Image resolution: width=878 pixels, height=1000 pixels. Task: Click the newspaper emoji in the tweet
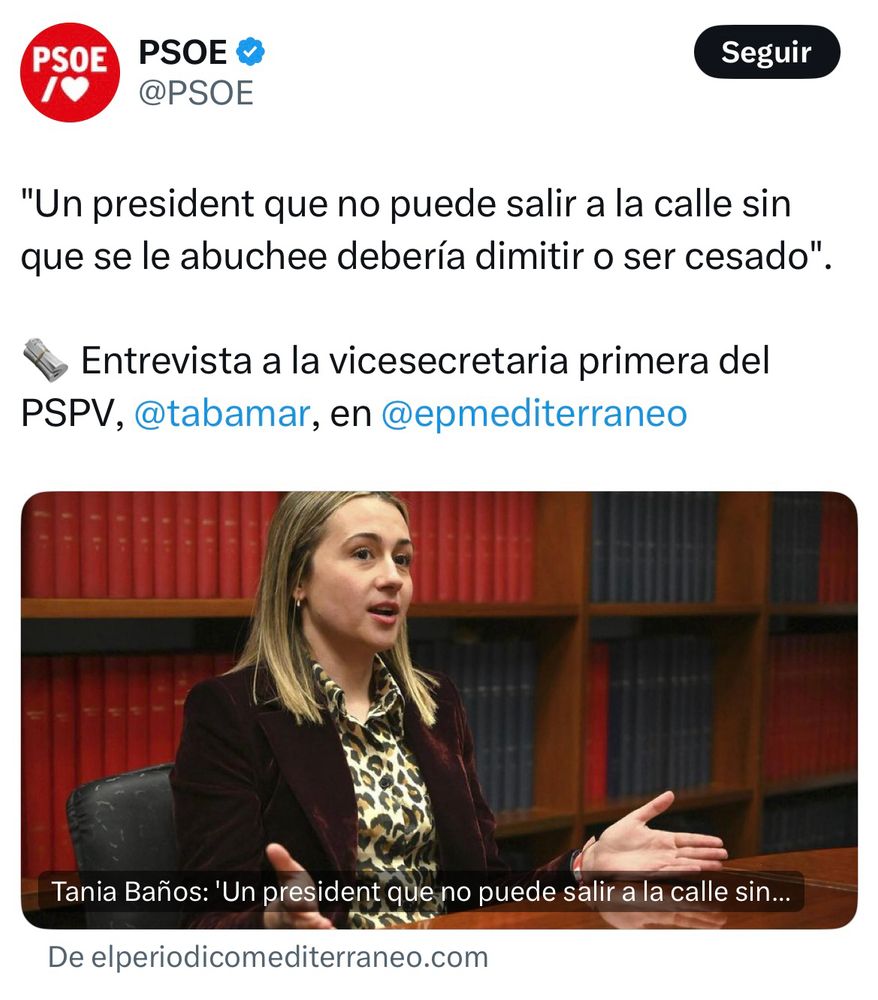[45, 360]
